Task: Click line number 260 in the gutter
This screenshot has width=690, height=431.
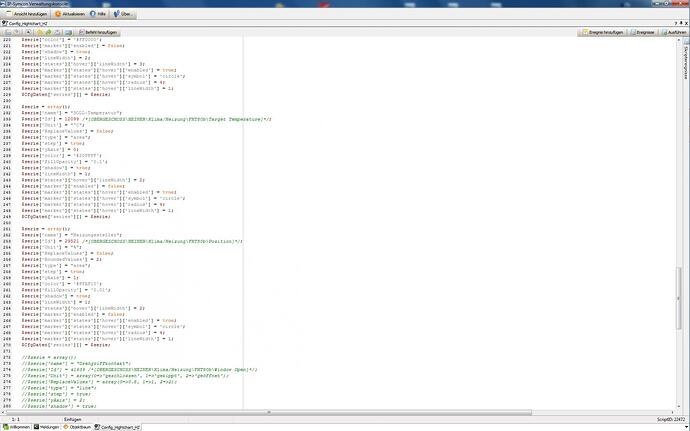Action: coord(7,284)
